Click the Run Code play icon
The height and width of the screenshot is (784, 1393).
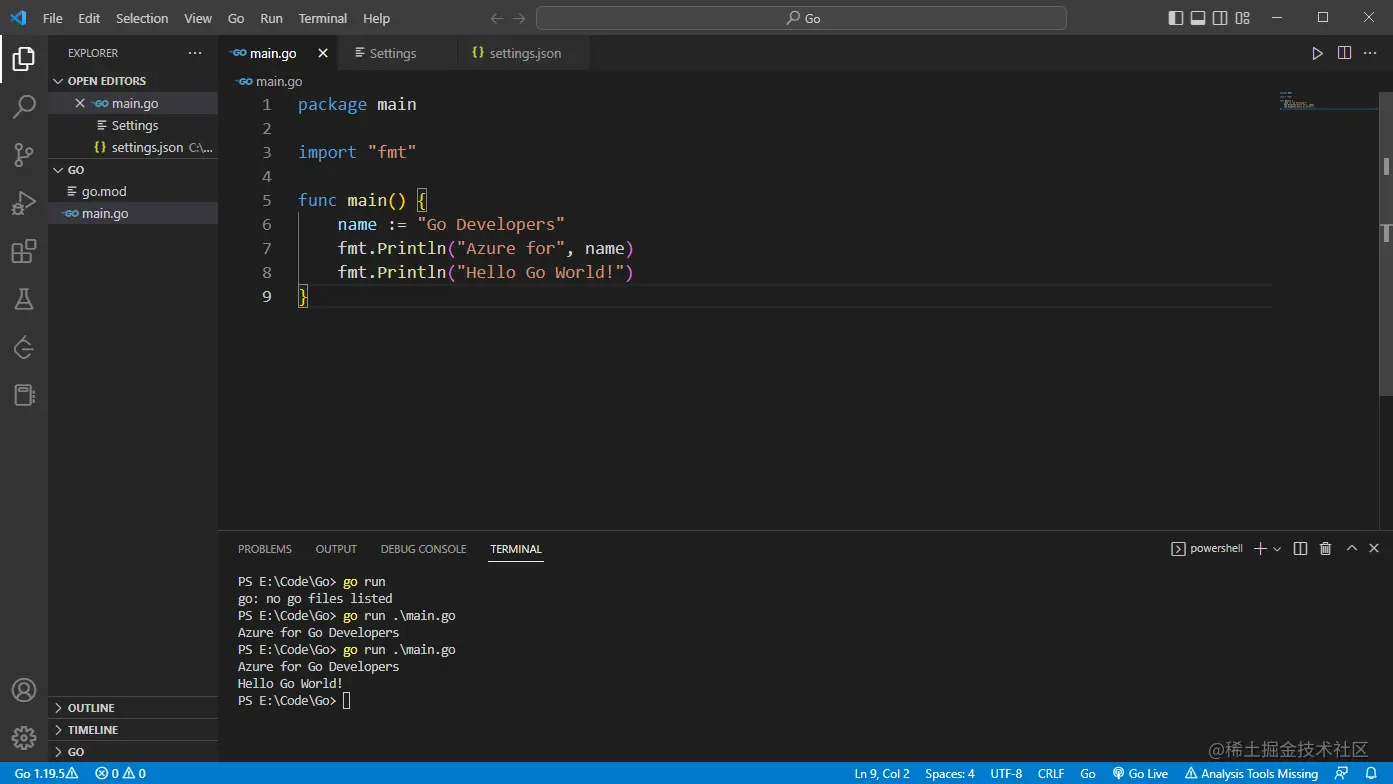[1317, 53]
